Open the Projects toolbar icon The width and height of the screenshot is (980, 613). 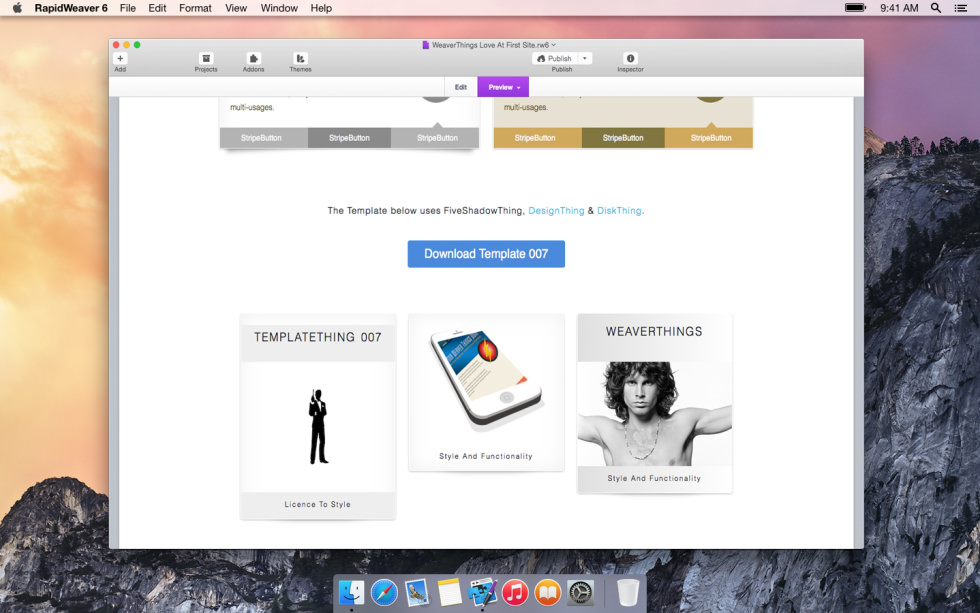(206, 58)
